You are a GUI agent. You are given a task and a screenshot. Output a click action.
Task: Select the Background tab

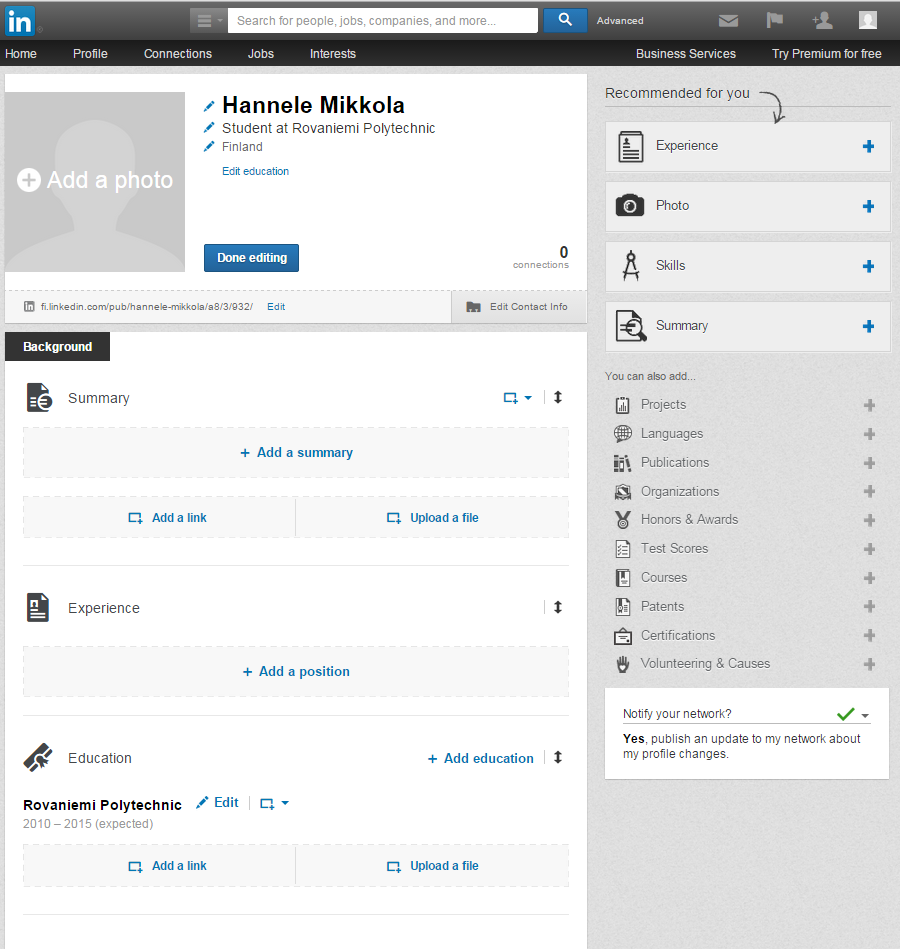click(x=57, y=346)
